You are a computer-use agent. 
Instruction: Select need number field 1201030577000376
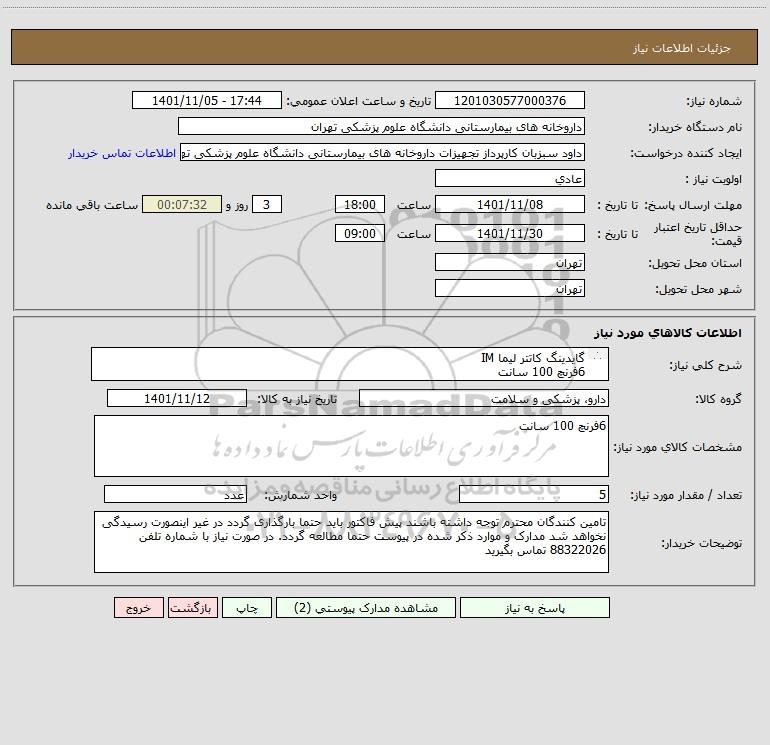pyautogui.click(x=510, y=100)
